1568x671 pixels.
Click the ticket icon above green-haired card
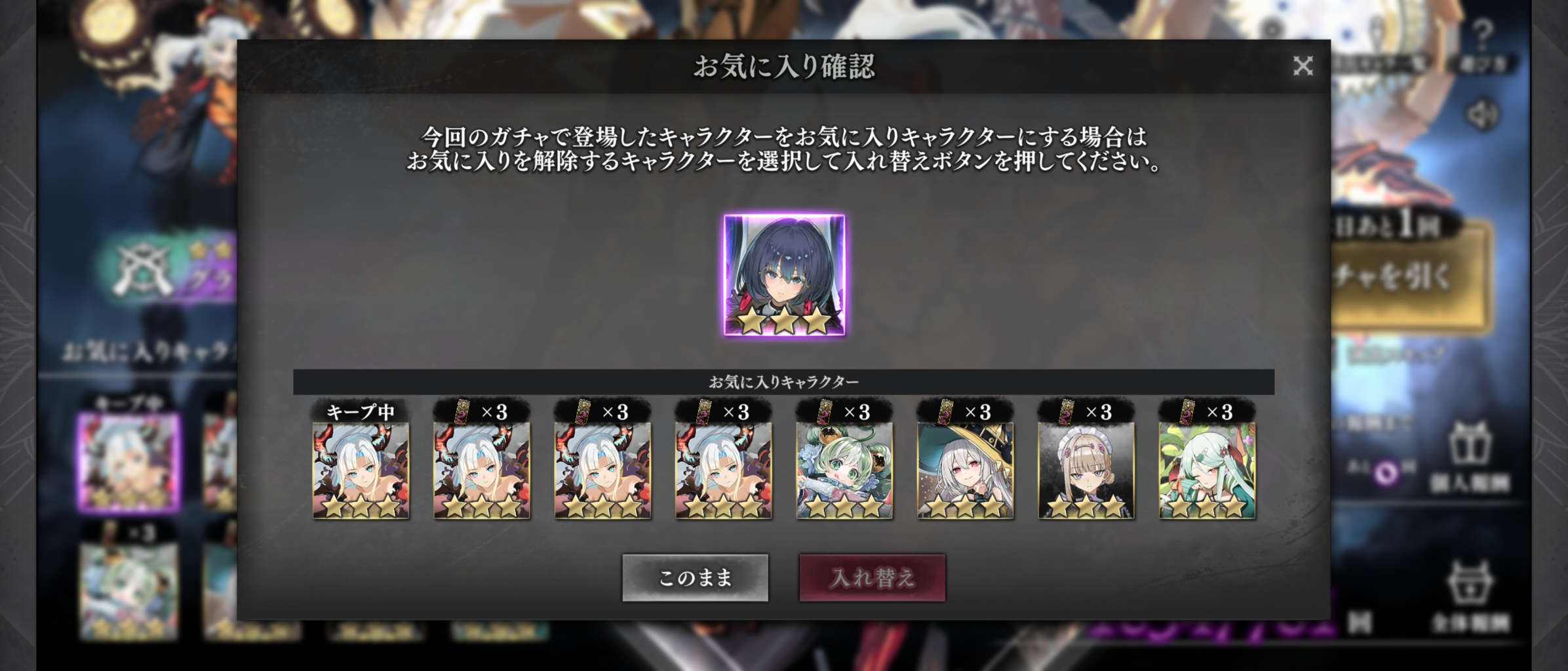825,412
